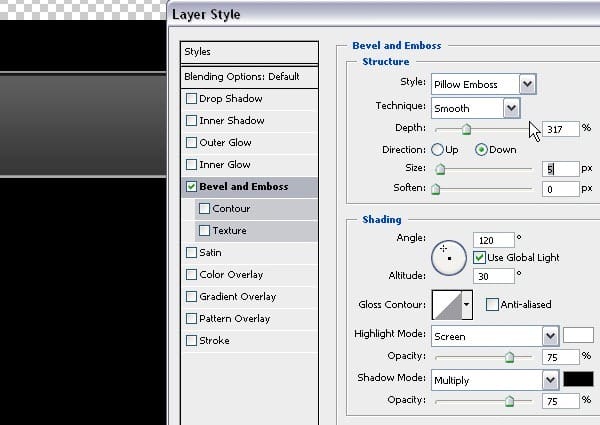Viewport: 600px width, 425px height.
Task: Click the Shadow Mode Multiply combo box
Action: pyautogui.click(x=495, y=380)
